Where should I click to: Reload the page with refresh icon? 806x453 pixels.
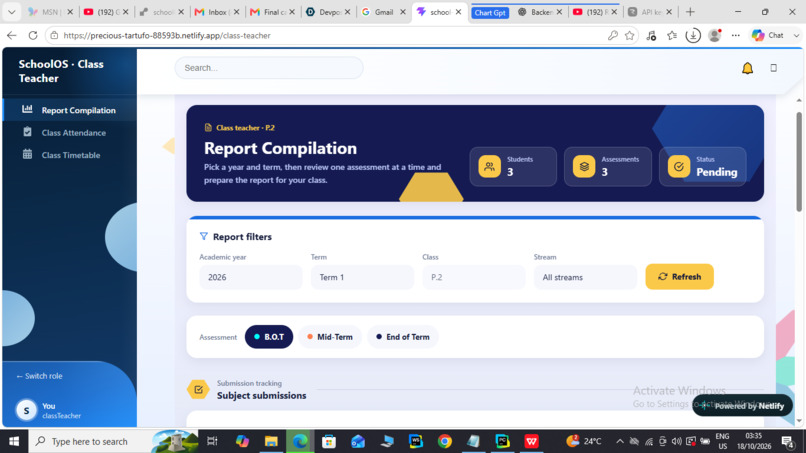[33, 35]
